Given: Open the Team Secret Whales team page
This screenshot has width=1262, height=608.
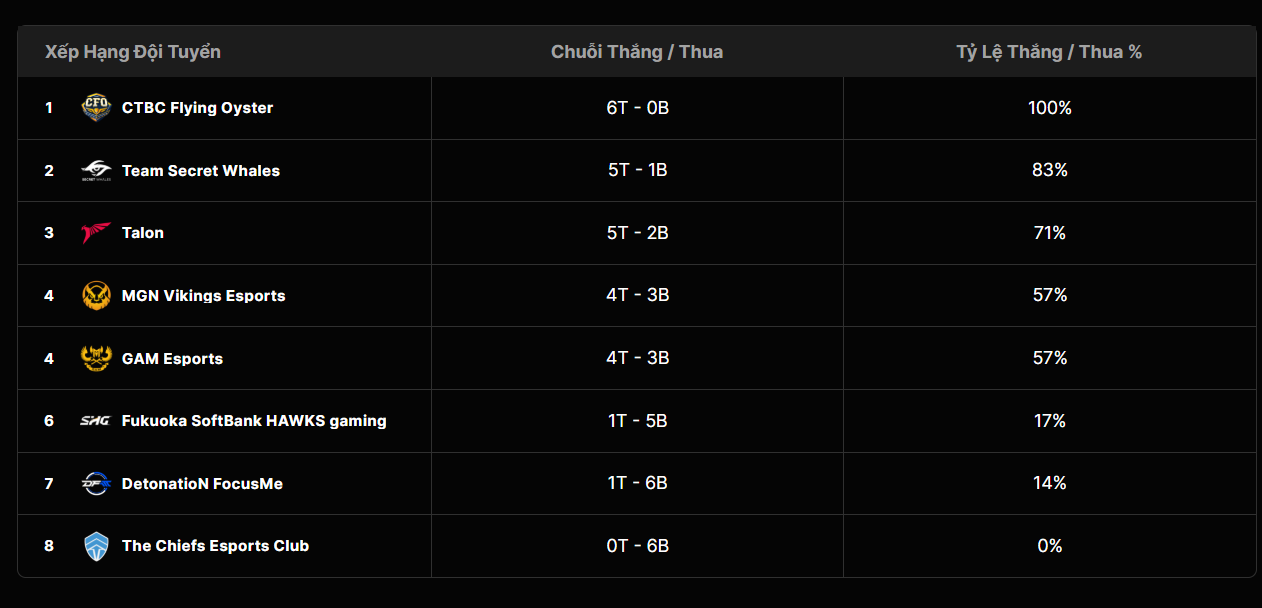Looking at the screenshot, I should [x=200, y=170].
